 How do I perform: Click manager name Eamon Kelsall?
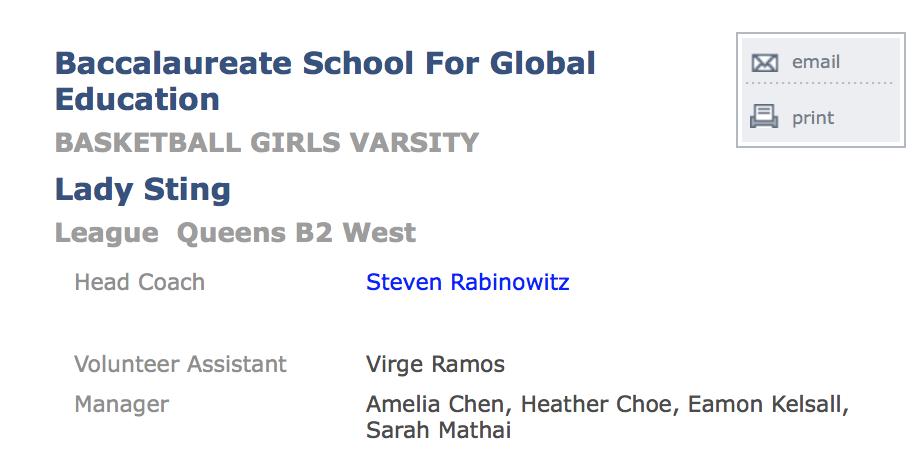click(764, 404)
